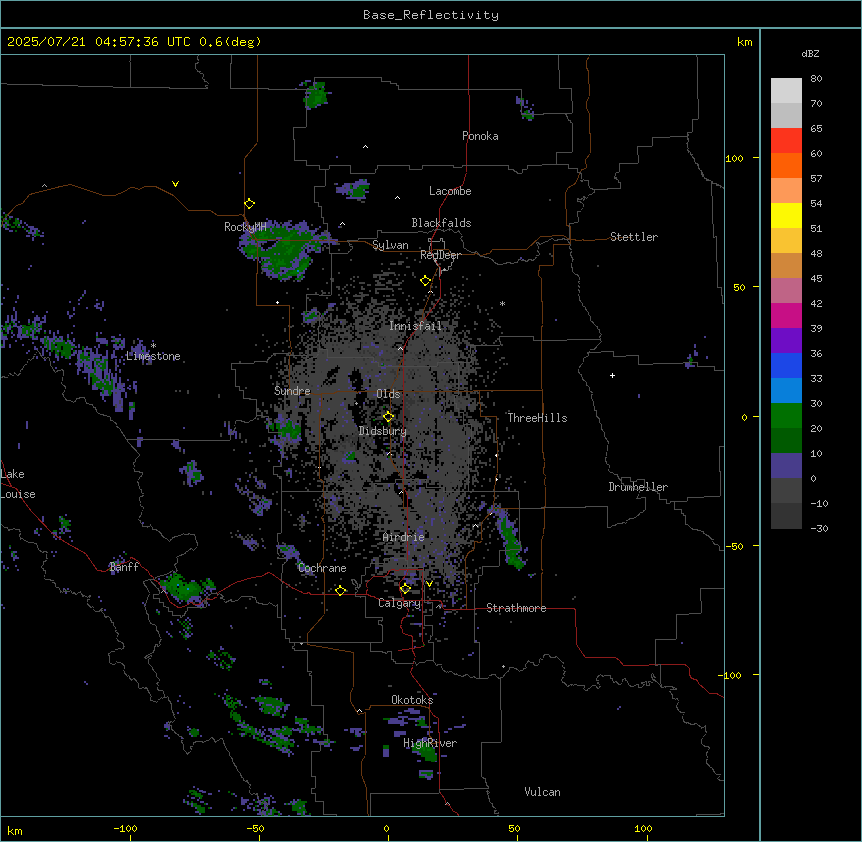Click the Sundre label
862x842 pixels.
(292, 391)
